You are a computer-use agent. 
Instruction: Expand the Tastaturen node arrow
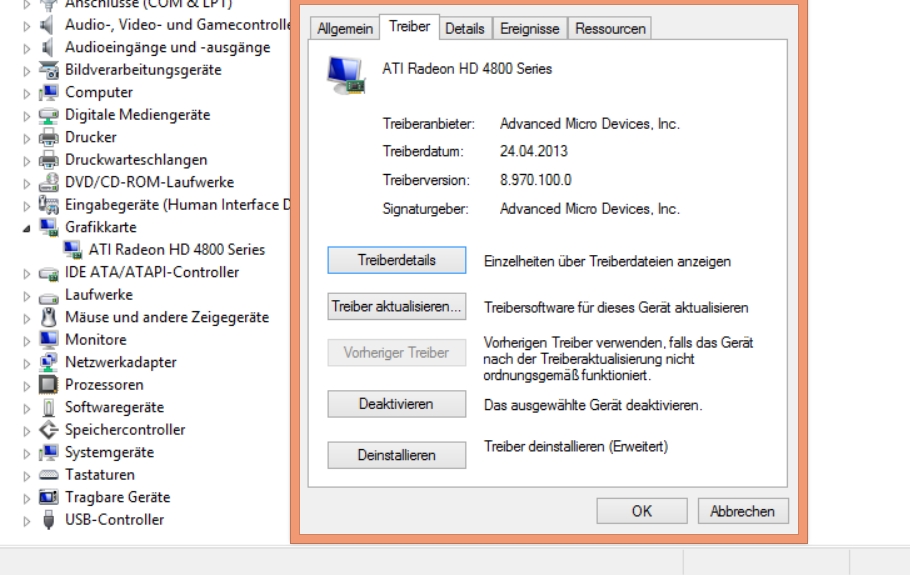point(26,476)
